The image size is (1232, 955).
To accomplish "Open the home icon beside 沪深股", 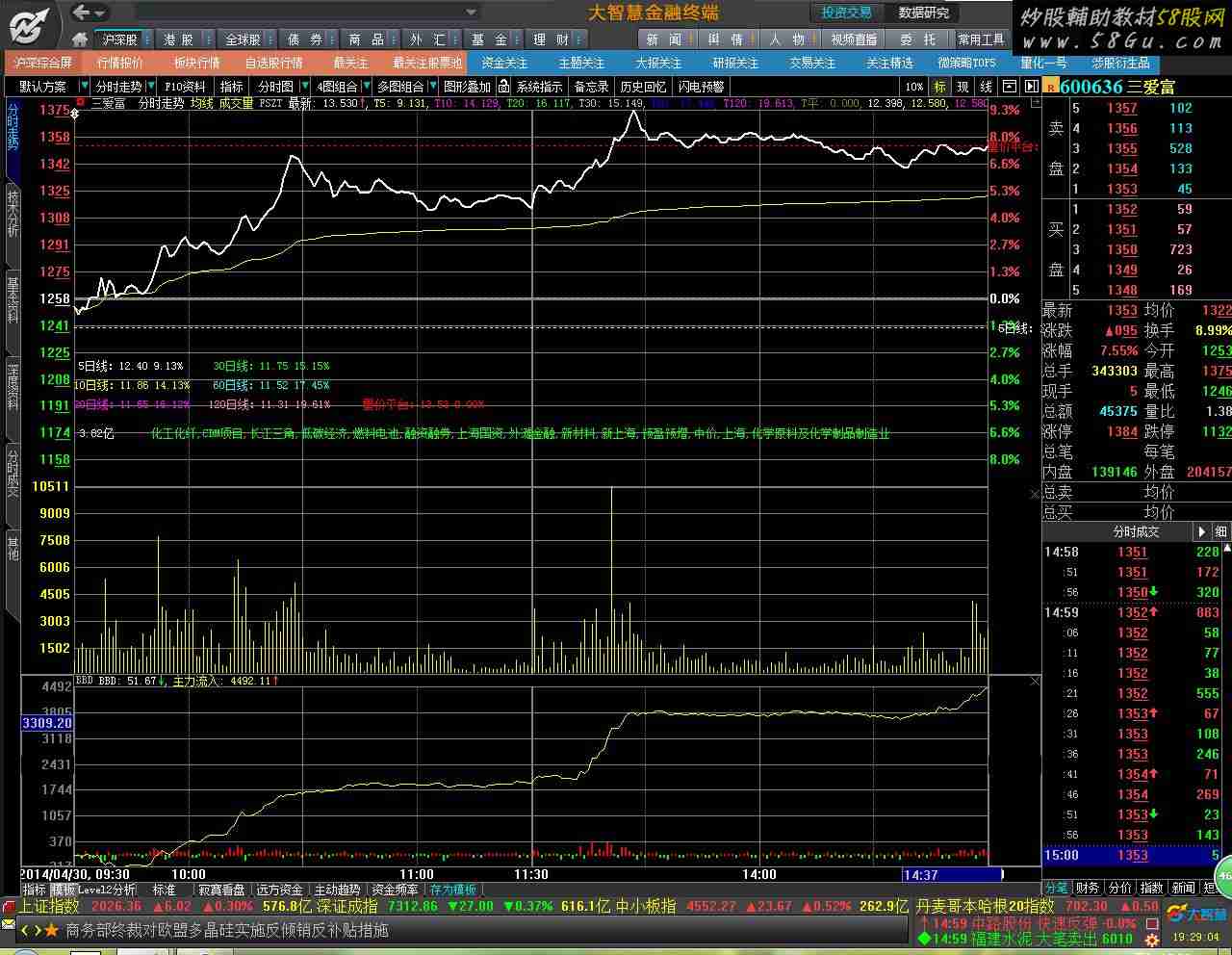I will [80, 39].
